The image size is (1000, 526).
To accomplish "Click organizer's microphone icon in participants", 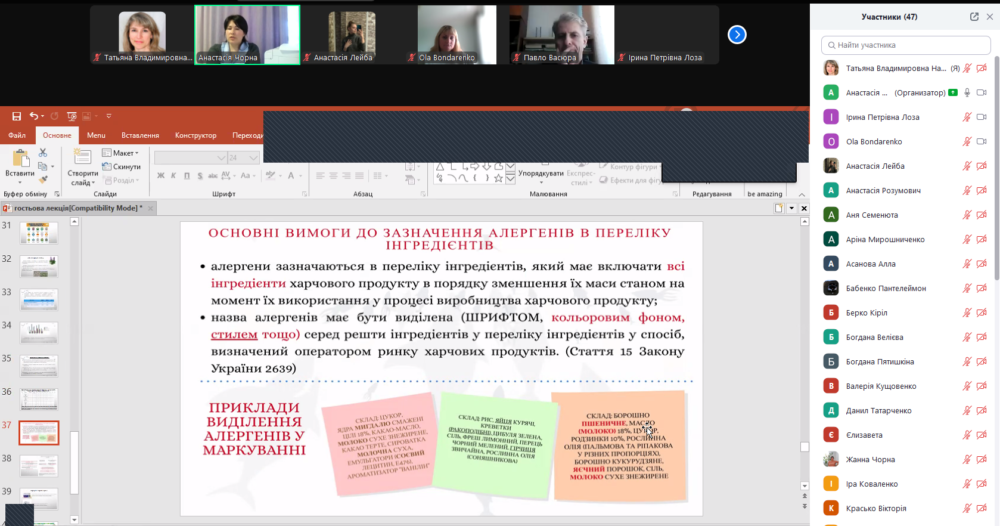I will [967, 93].
